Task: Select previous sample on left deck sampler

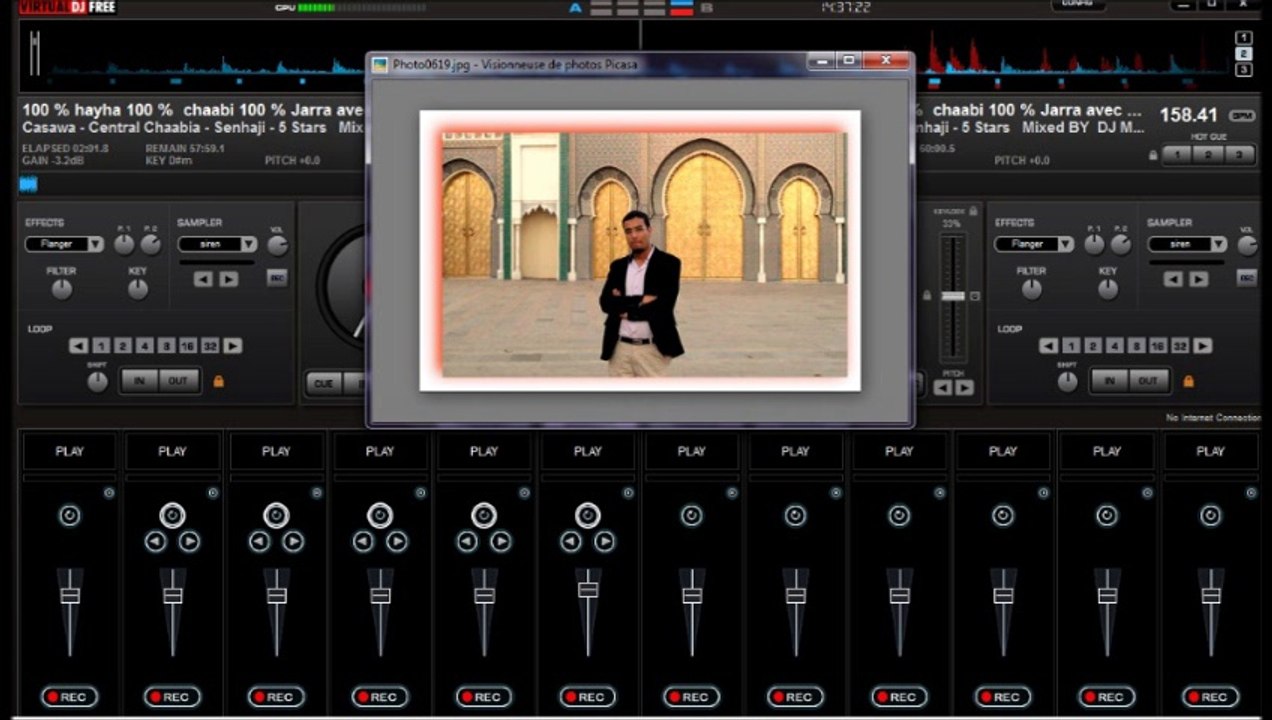Action: [x=203, y=279]
